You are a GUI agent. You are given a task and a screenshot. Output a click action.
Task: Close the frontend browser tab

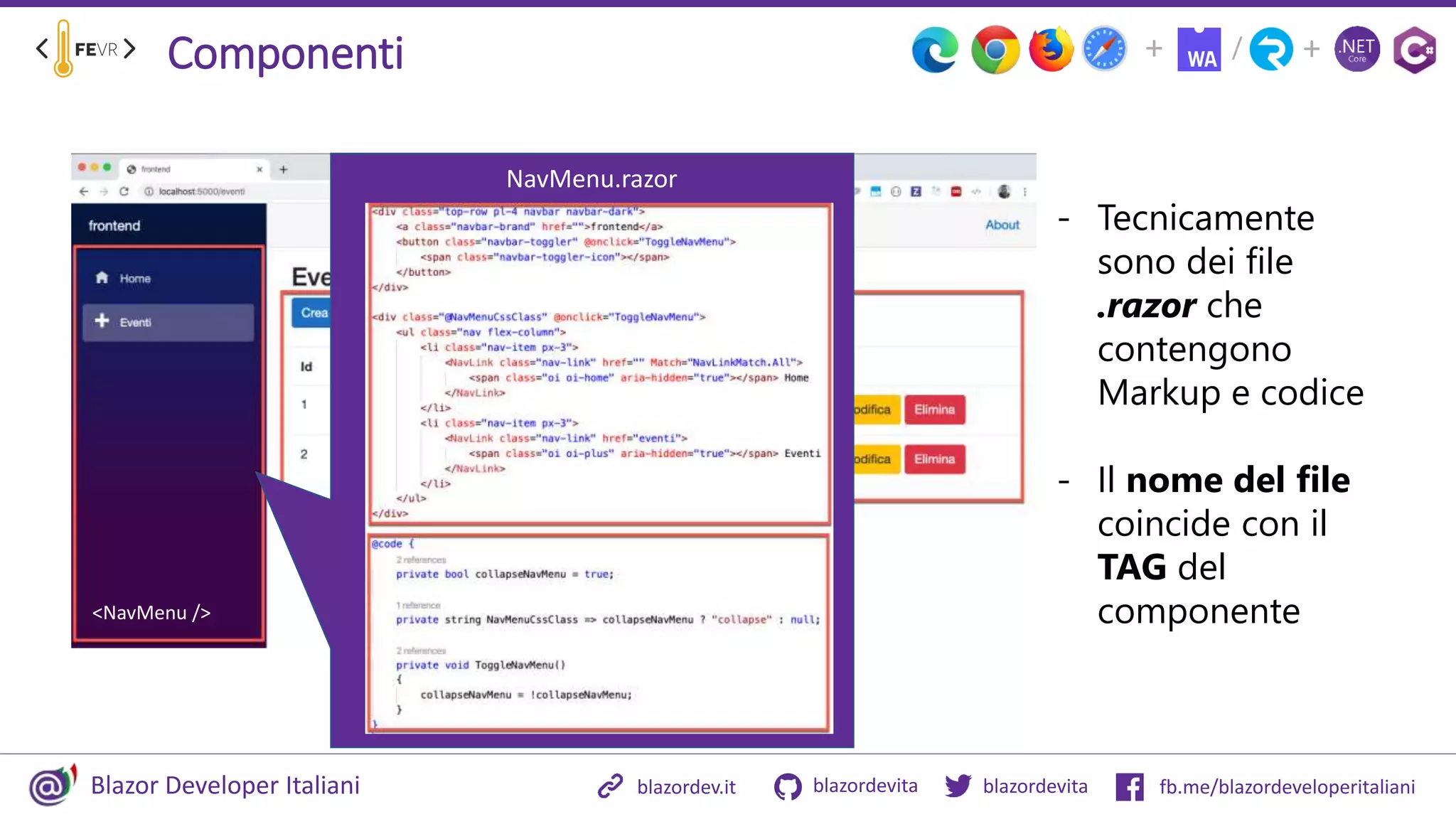point(259,169)
